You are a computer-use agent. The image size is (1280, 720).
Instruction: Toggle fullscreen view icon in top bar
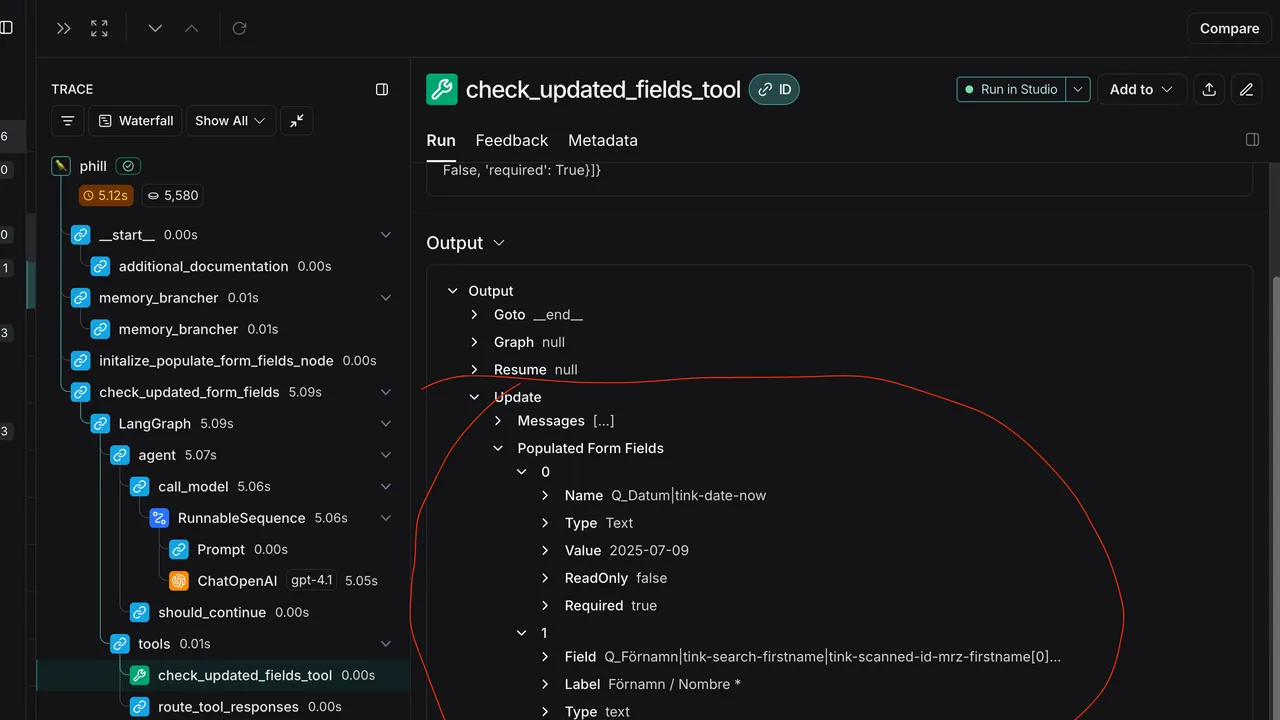99,28
